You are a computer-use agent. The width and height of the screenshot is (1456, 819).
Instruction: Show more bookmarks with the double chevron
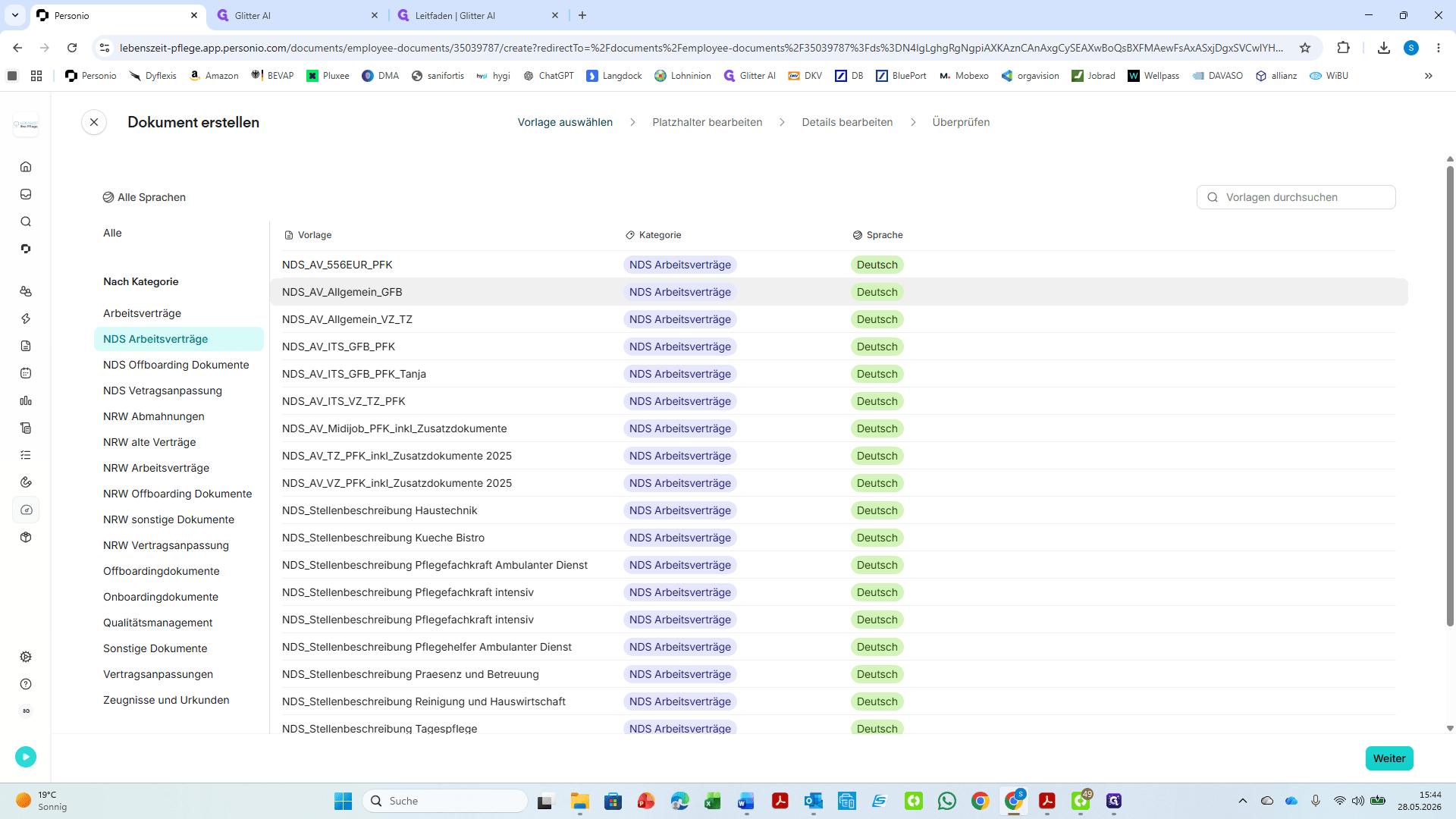[1429, 76]
